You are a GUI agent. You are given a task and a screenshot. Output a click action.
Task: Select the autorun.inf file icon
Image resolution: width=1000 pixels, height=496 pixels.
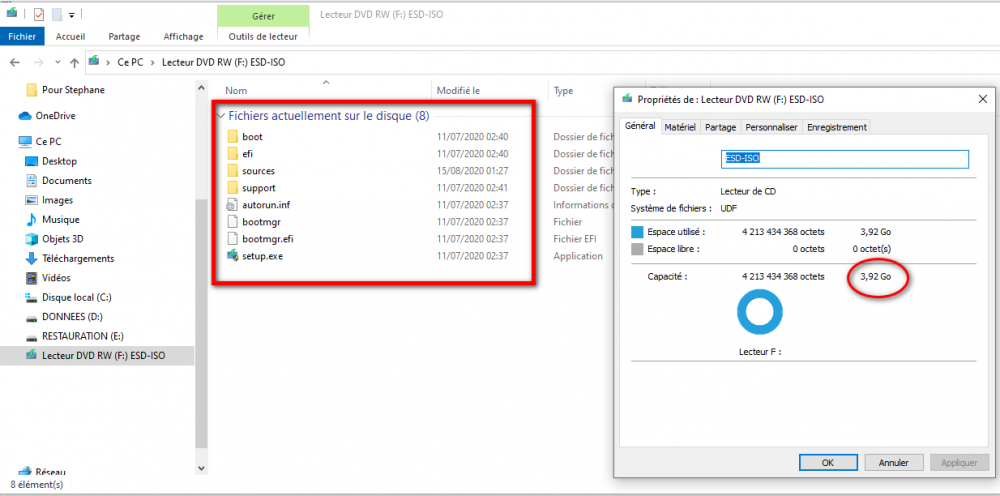[x=233, y=205]
